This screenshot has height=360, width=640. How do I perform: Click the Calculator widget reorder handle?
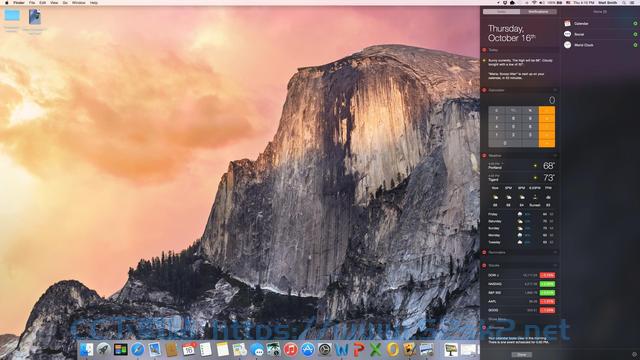555,90
